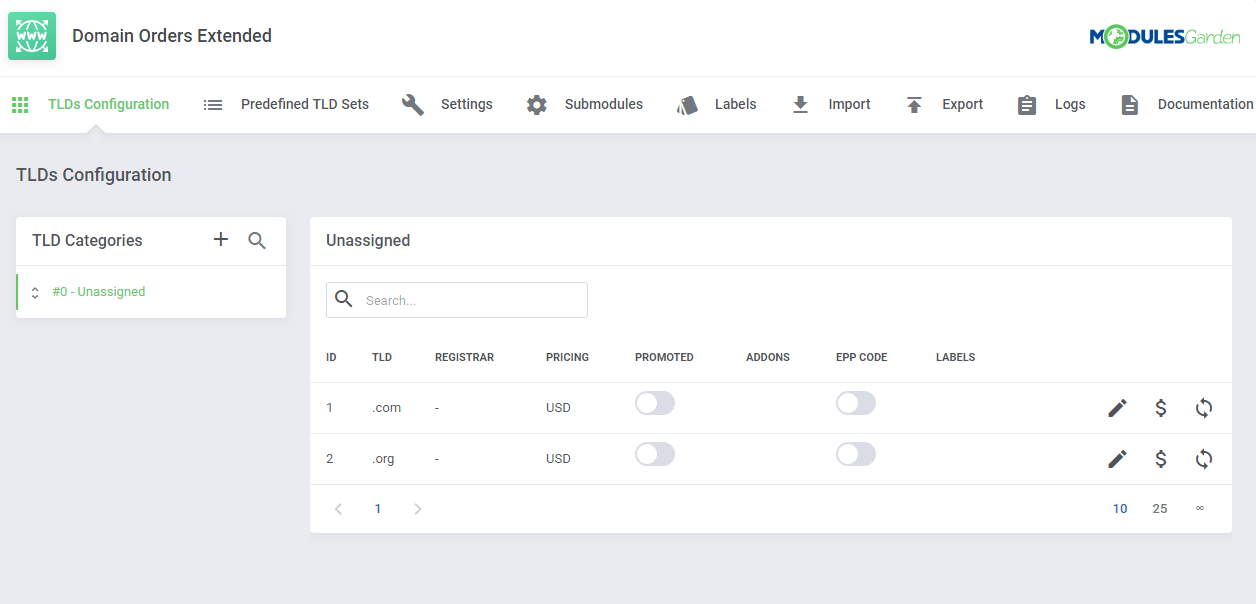Click the ID 1 link for .com
Viewport: 1256px width, 604px height.
click(330, 408)
